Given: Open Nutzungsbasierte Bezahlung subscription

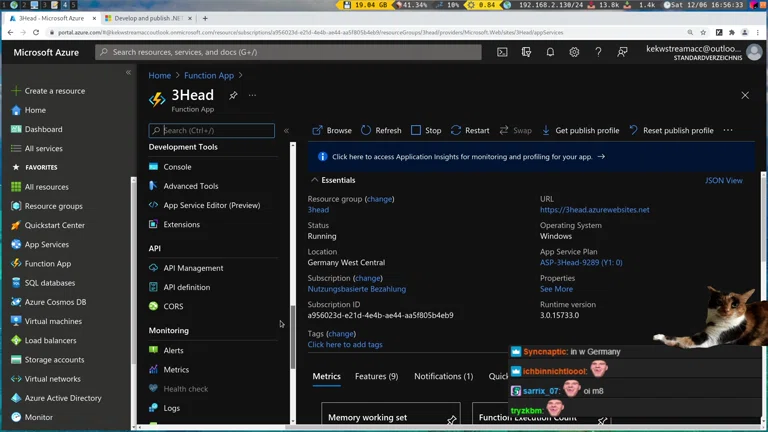Looking at the screenshot, I should pyautogui.click(x=357, y=289).
